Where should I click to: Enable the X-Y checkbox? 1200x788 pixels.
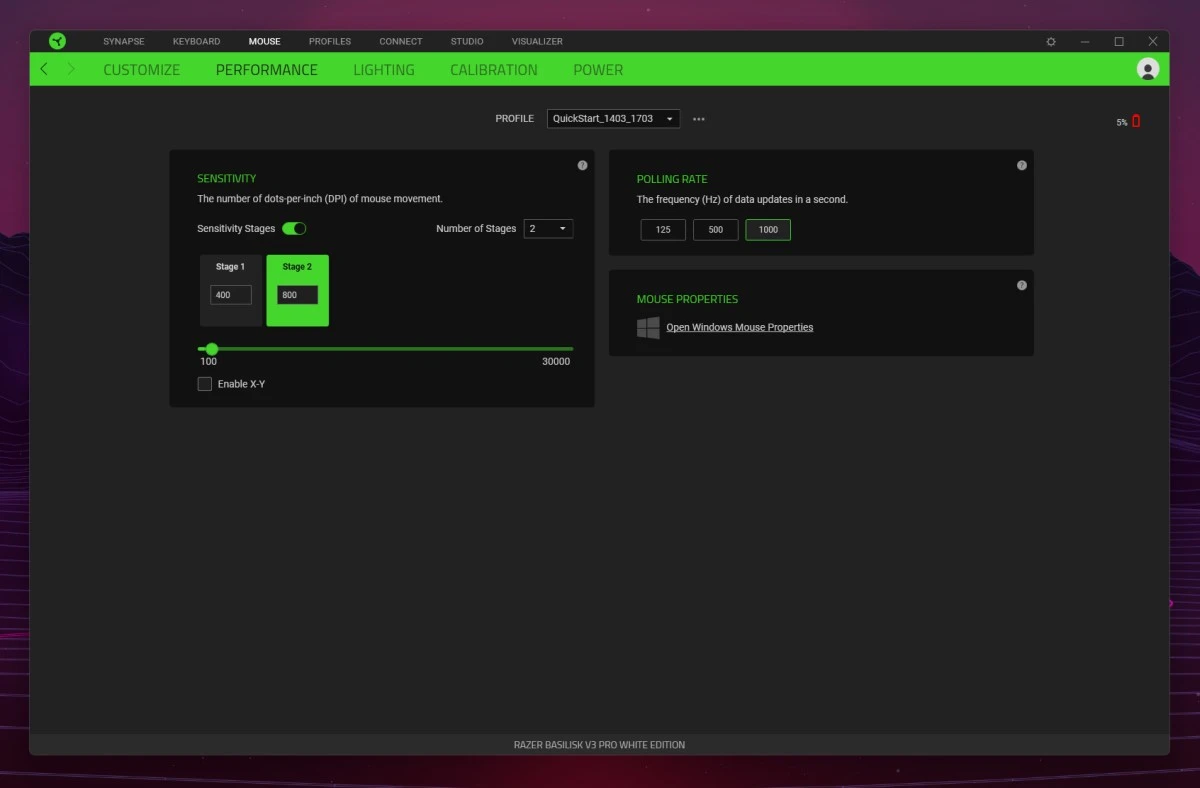[x=205, y=384]
